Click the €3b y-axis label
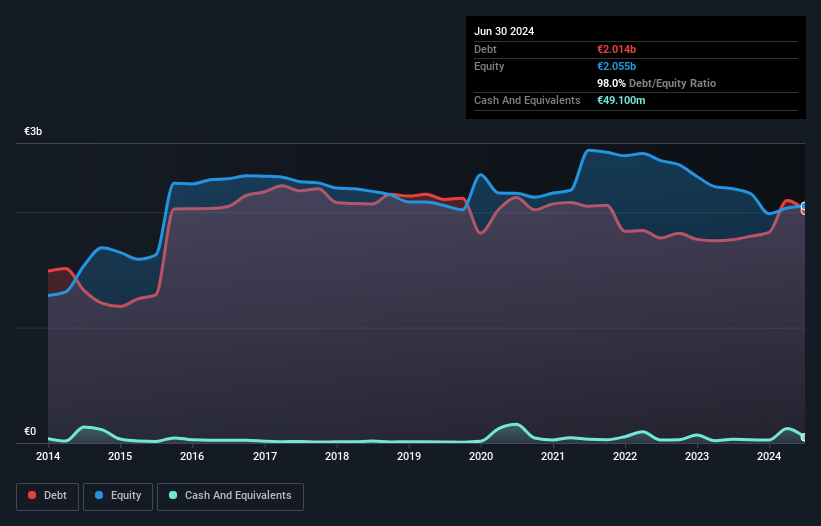821x526 pixels. [x=33, y=131]
